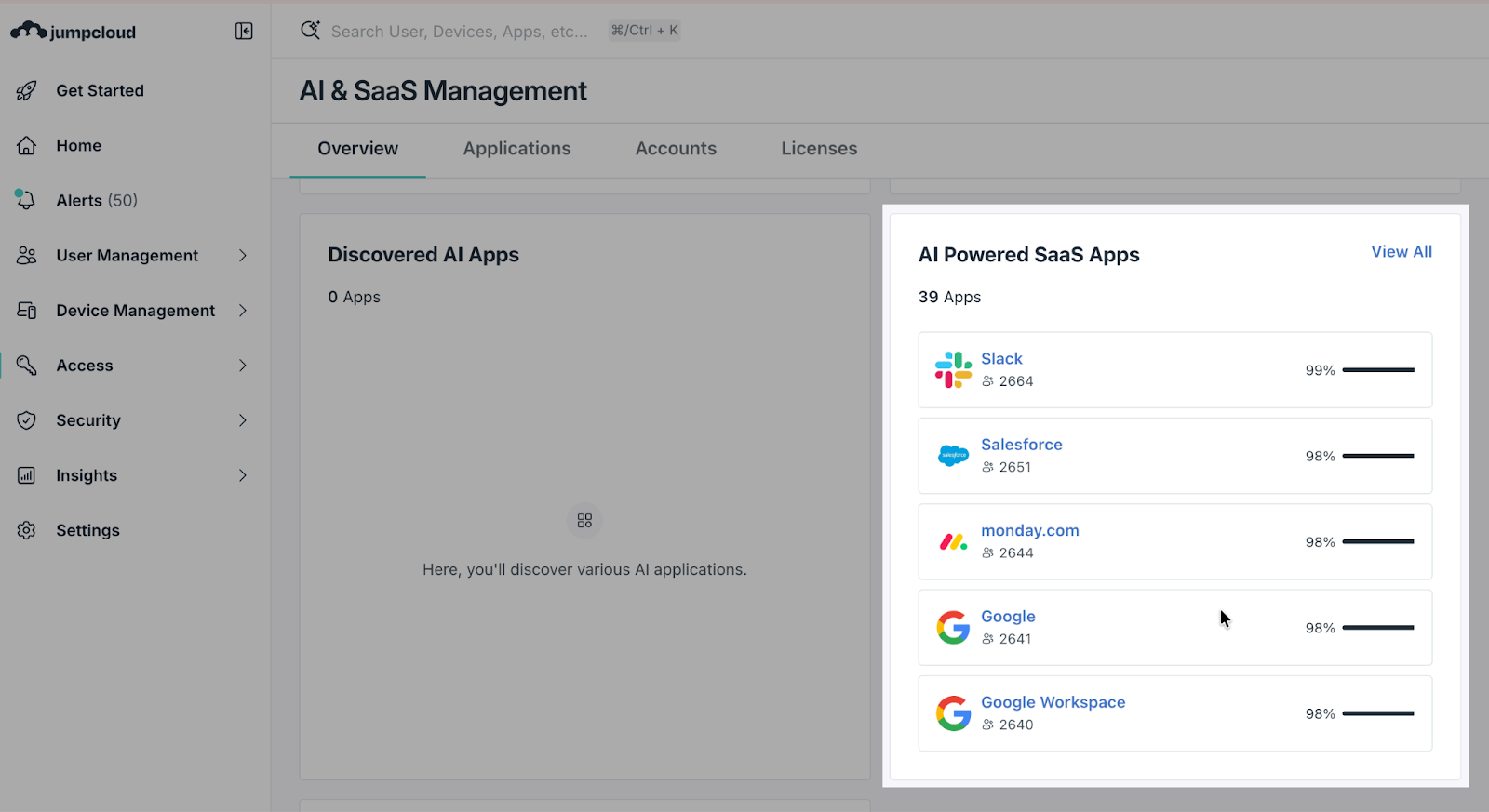Expand the User Management chevron

tap(243, 255)
